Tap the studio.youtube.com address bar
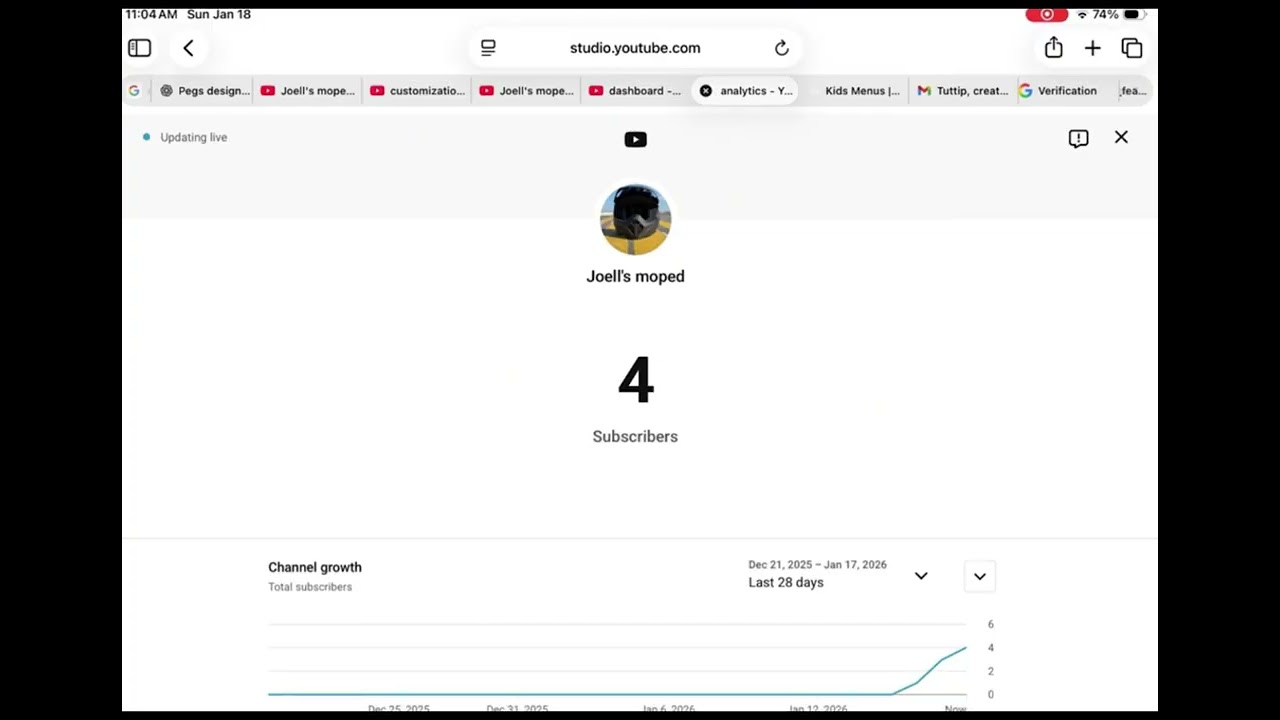Image resolution: width=1280 pixels, height=720 pixels. (x=635, y=48)
